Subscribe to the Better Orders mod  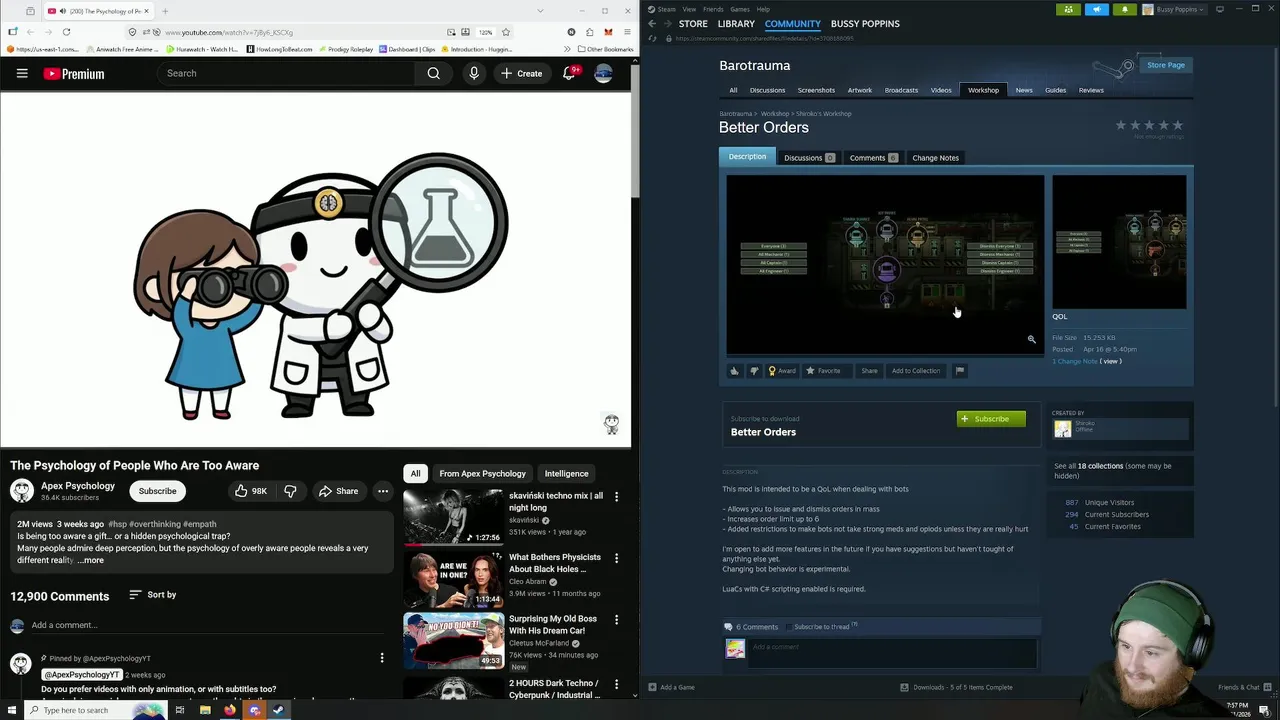991,419
